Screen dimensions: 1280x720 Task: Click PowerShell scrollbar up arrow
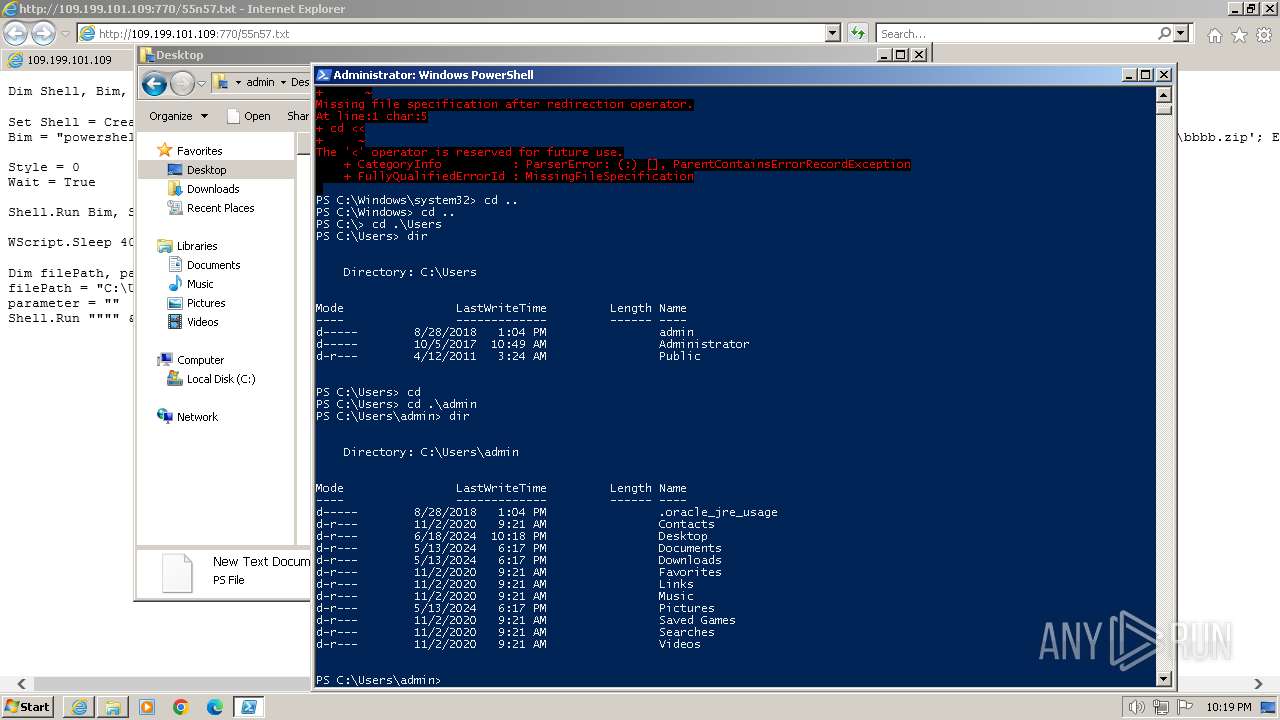click(x=1163, y=95)
